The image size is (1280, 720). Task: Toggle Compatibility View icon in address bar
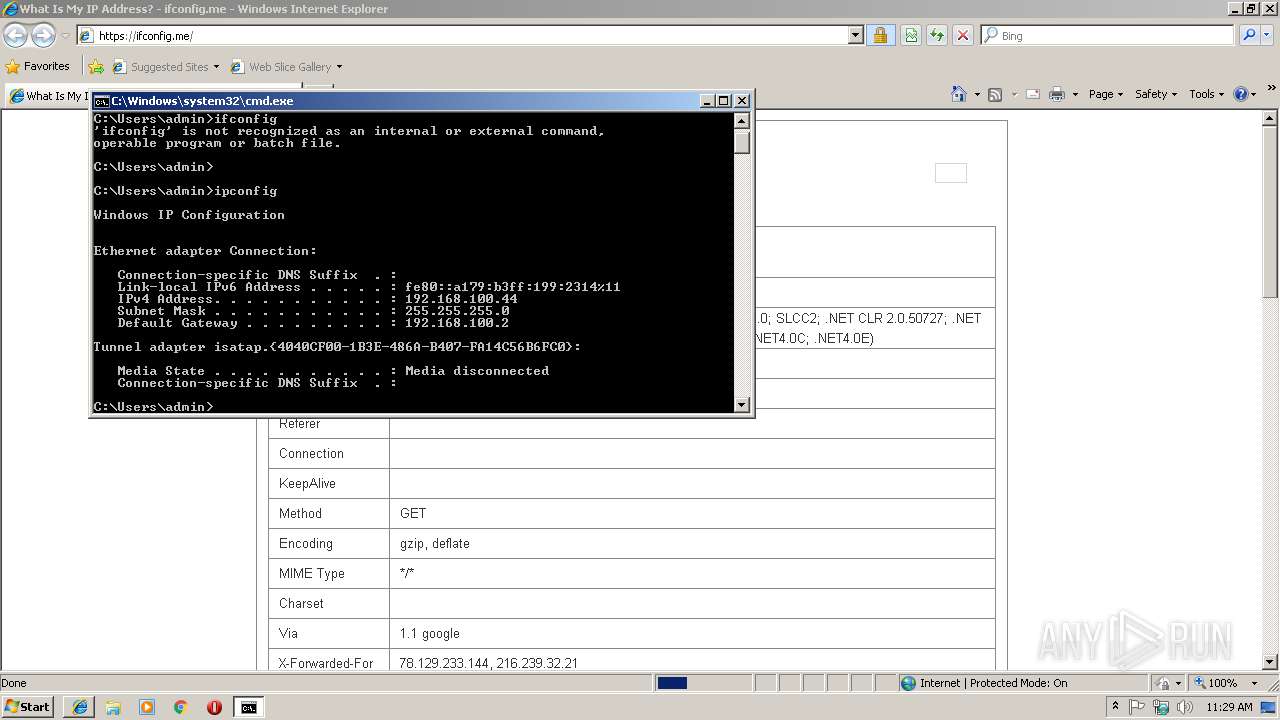(911, 35)
